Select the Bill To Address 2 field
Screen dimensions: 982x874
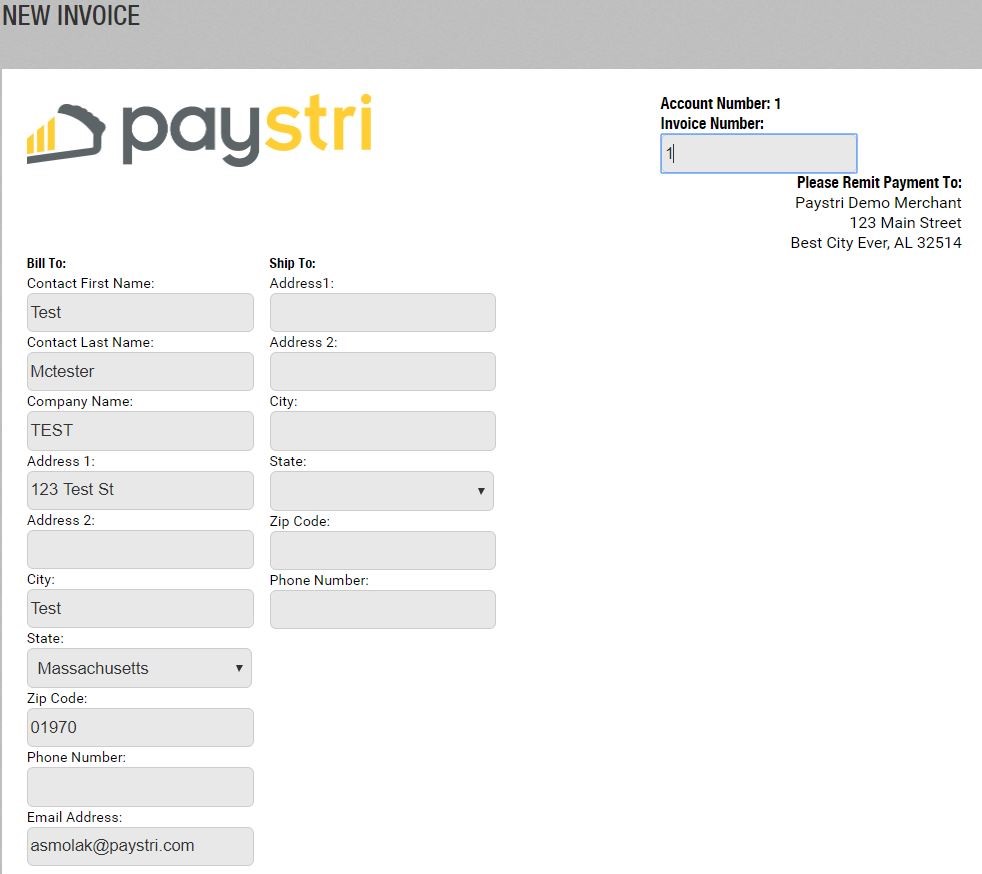coord(139,549)
